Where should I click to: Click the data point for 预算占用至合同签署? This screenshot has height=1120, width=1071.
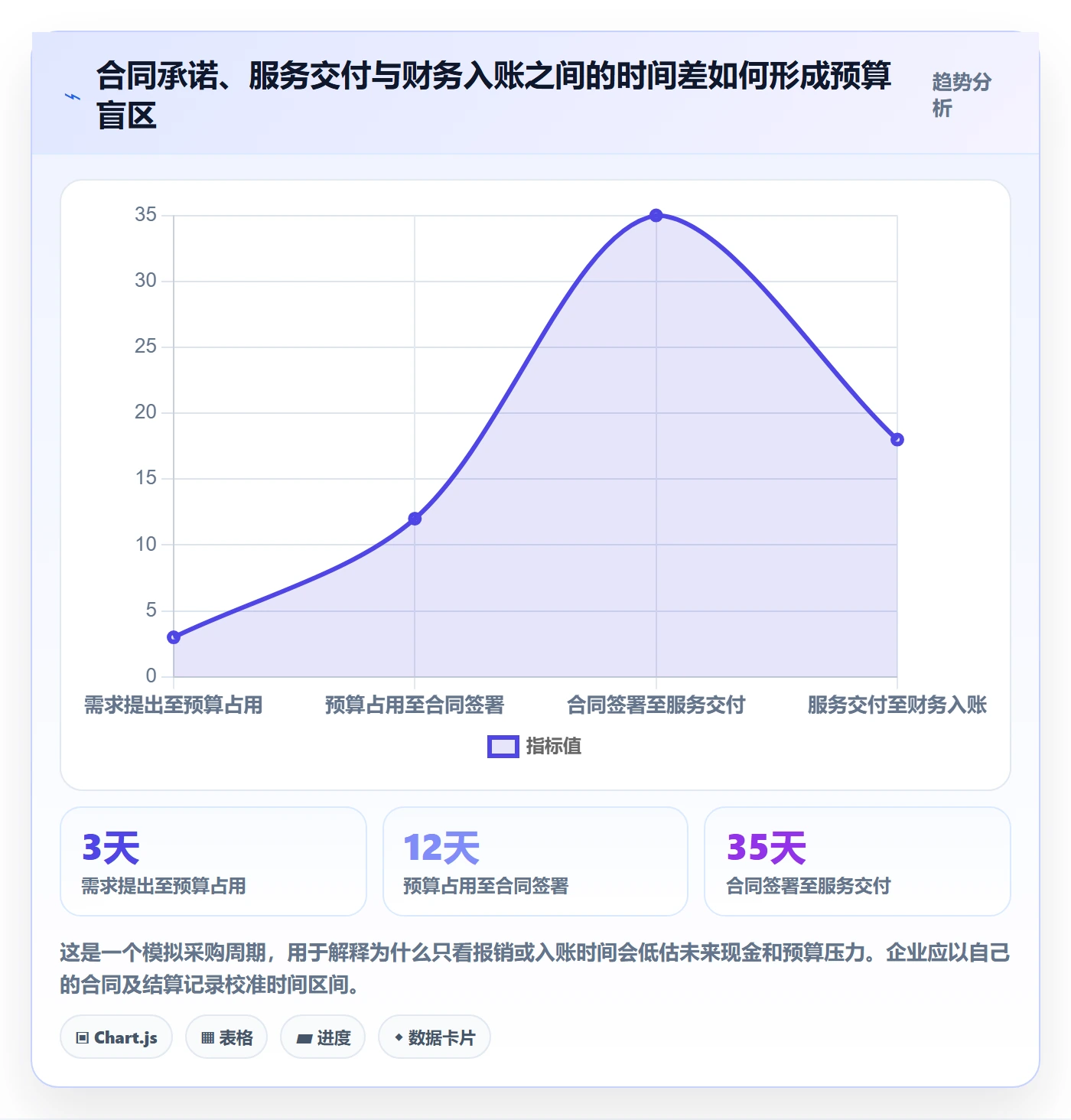click(415, 519)
